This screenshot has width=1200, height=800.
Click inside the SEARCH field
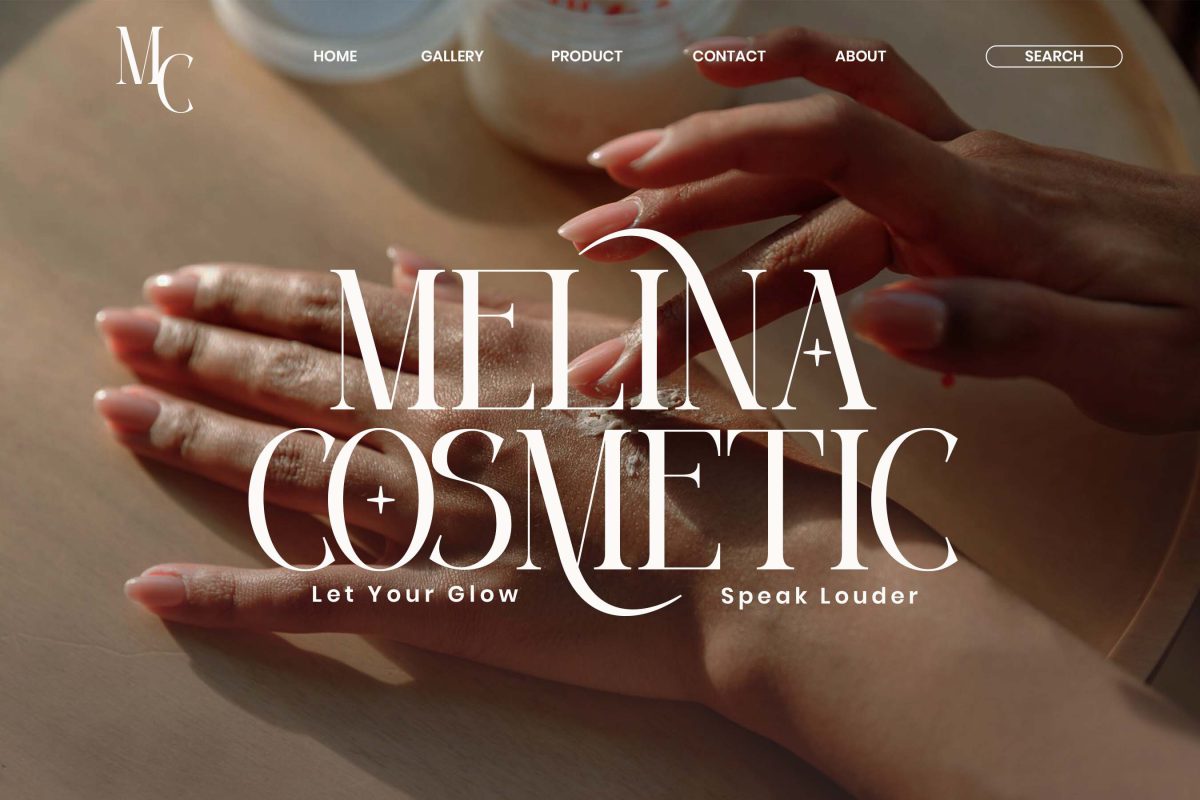[1054, 56]
